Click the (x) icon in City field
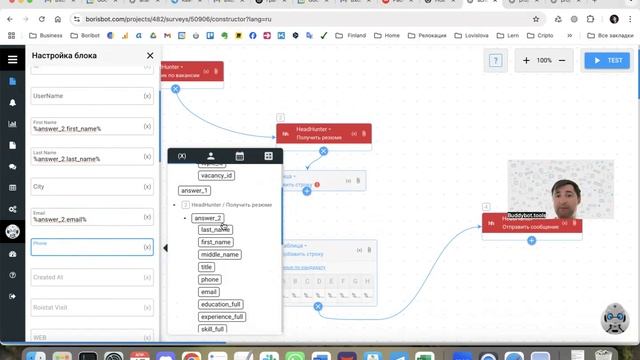 (x=147, y=187)
